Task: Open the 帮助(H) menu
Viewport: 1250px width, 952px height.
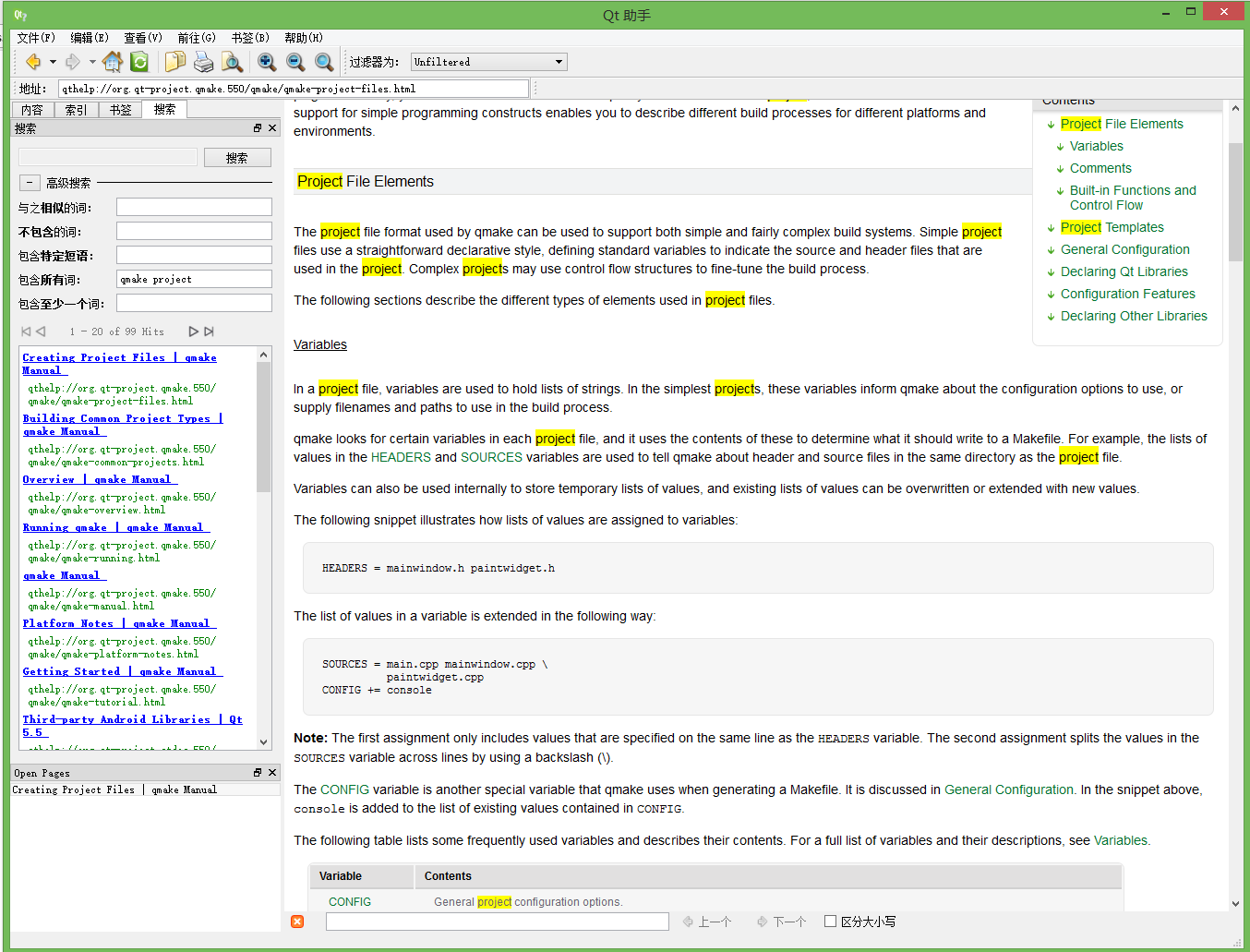Action: [304, 38]
